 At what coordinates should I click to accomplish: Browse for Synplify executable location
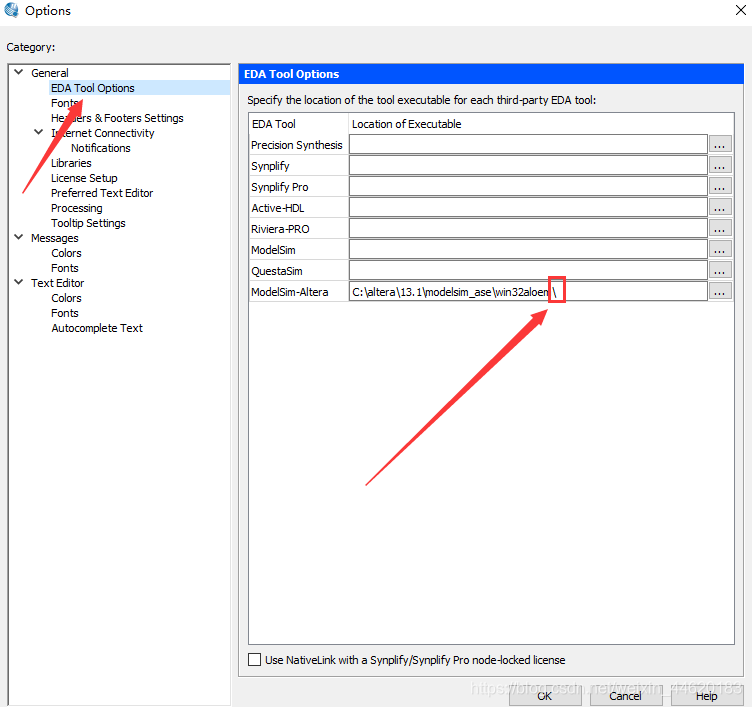pyautogui.click(x=719, y=165)
